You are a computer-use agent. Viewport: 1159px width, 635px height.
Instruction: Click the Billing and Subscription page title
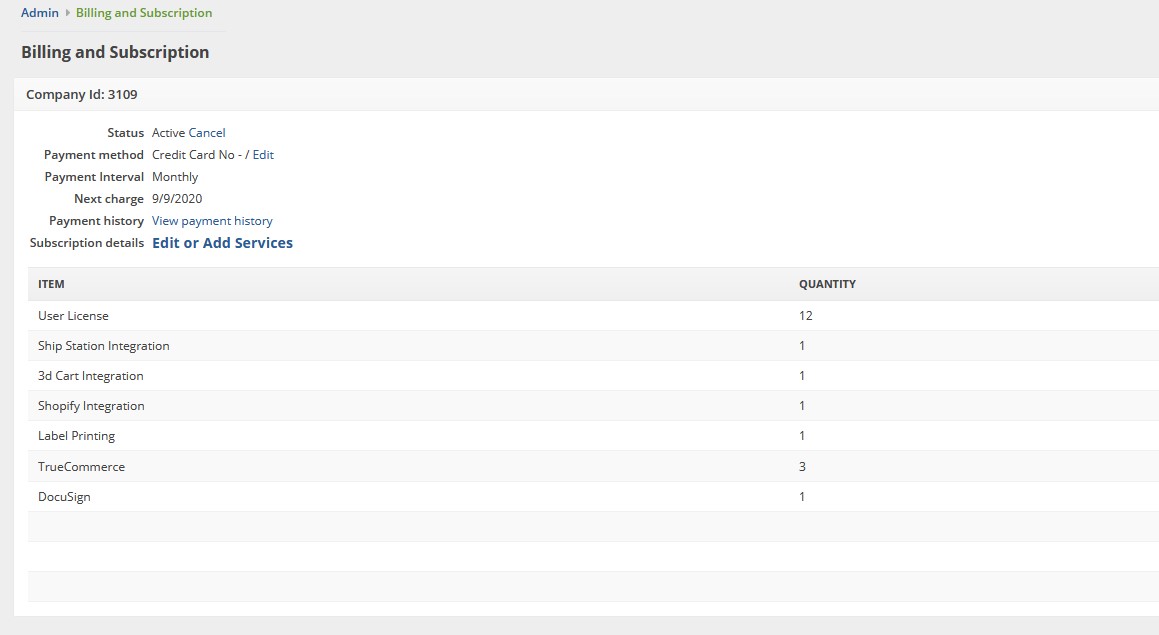(115, 52)
